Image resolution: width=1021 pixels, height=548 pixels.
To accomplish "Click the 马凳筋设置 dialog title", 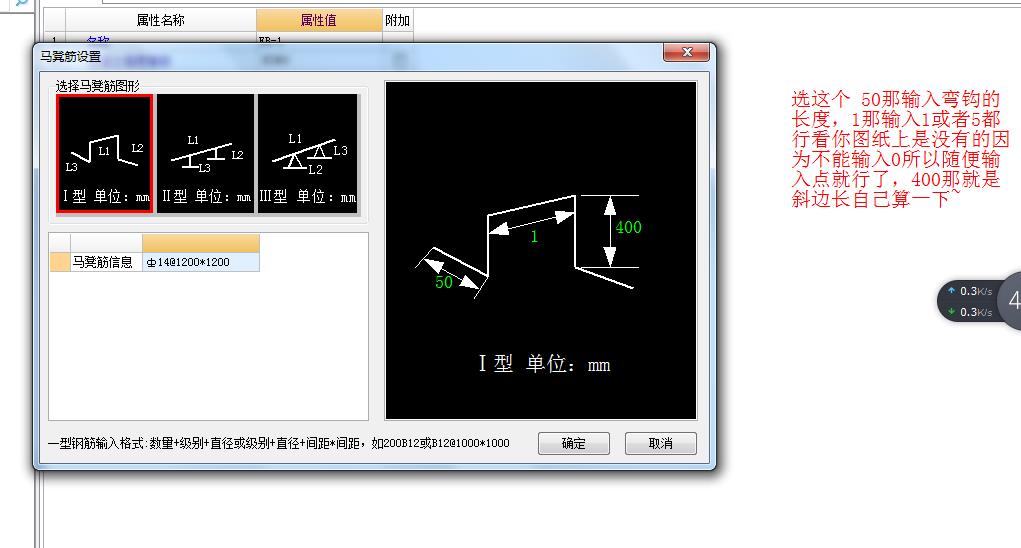I will 71,57.
